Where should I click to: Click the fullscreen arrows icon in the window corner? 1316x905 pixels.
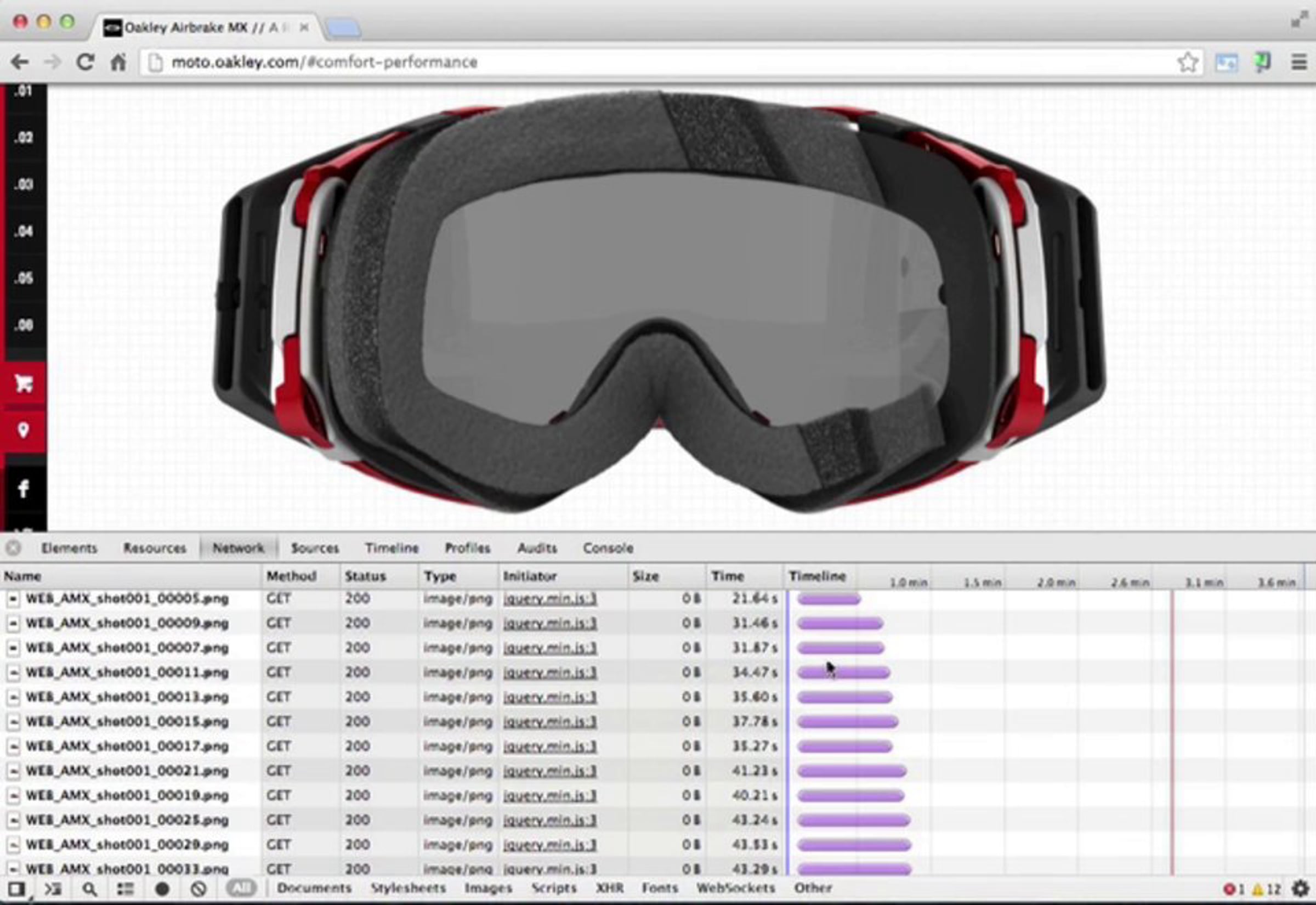pyautogui.click(x=1298, y=21)
